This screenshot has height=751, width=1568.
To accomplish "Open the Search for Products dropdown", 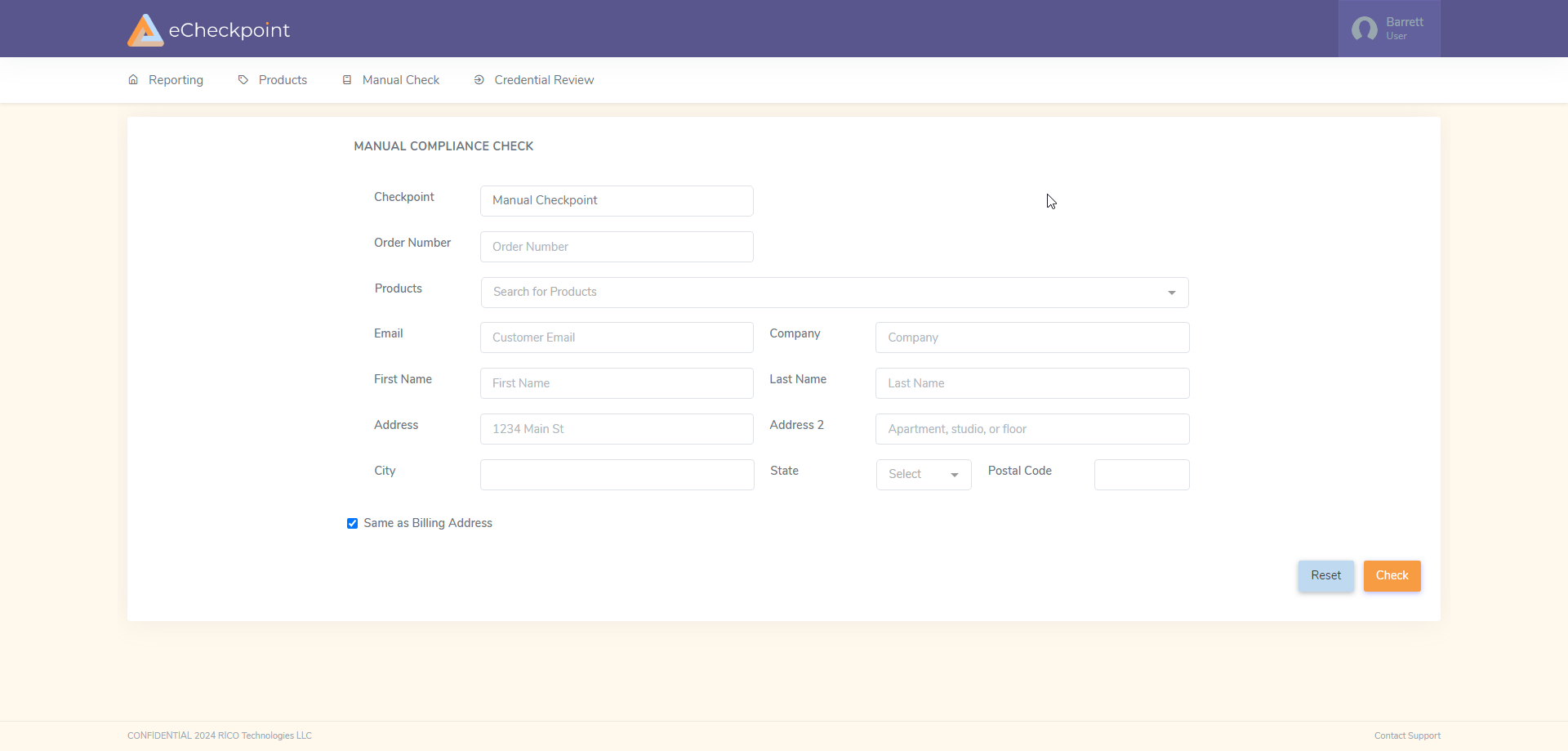I will (x=835, y=293).
